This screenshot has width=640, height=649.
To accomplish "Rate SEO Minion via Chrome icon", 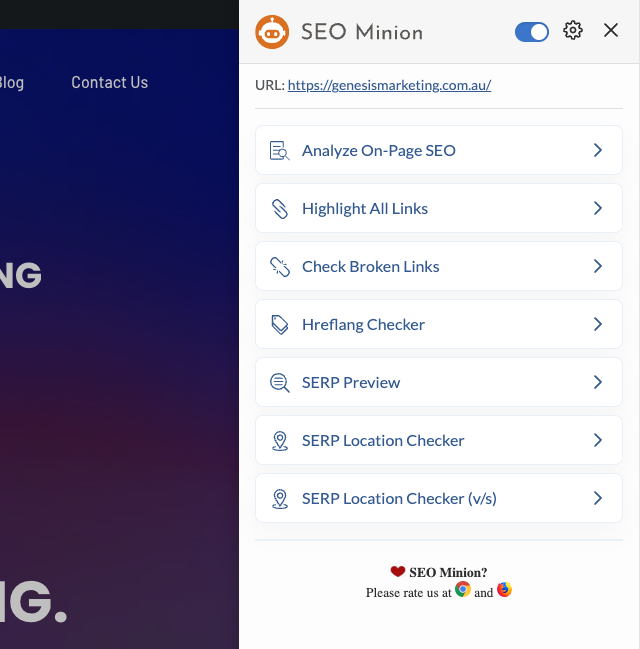I will pyautogui.click(x=463, y=589).
